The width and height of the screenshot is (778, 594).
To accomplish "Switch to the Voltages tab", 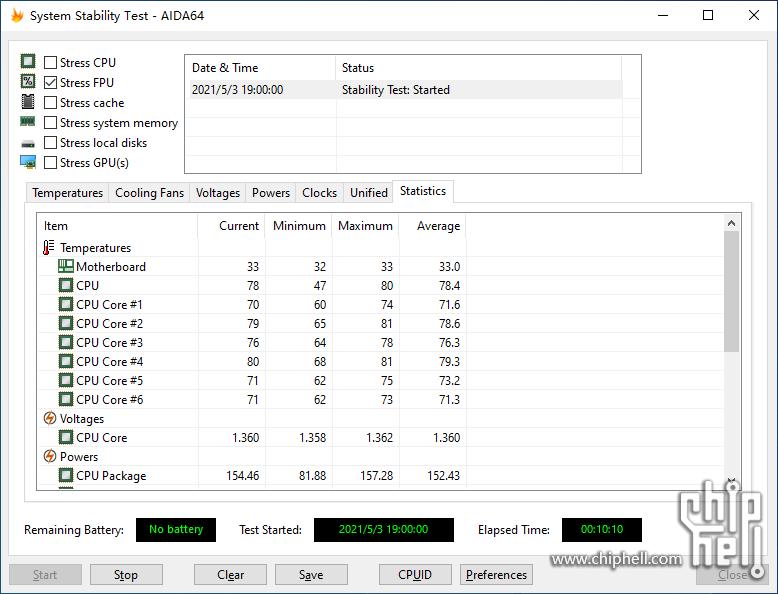I will tap(218, 193).
